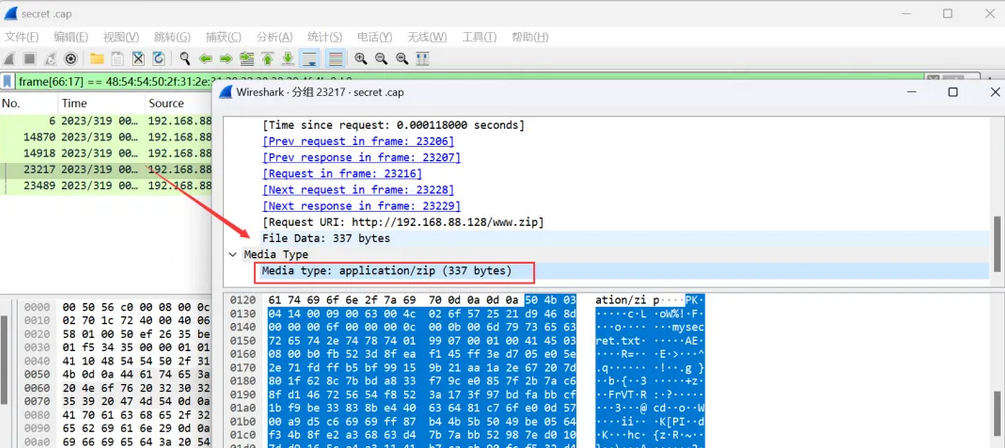Open the 跳转(G) menu
The height and width of the screenshot is (448, 1005).
point(172,37)
